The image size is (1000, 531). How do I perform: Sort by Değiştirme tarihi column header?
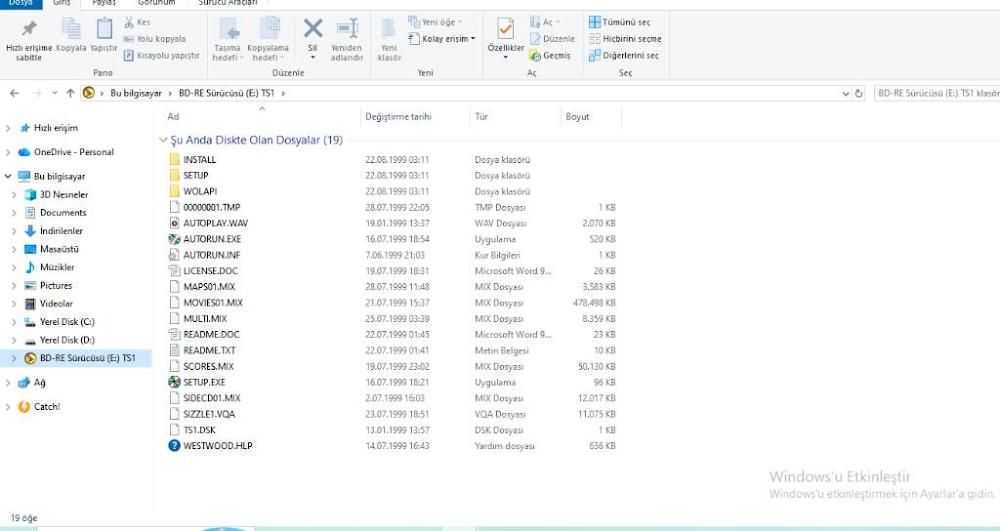398,117
